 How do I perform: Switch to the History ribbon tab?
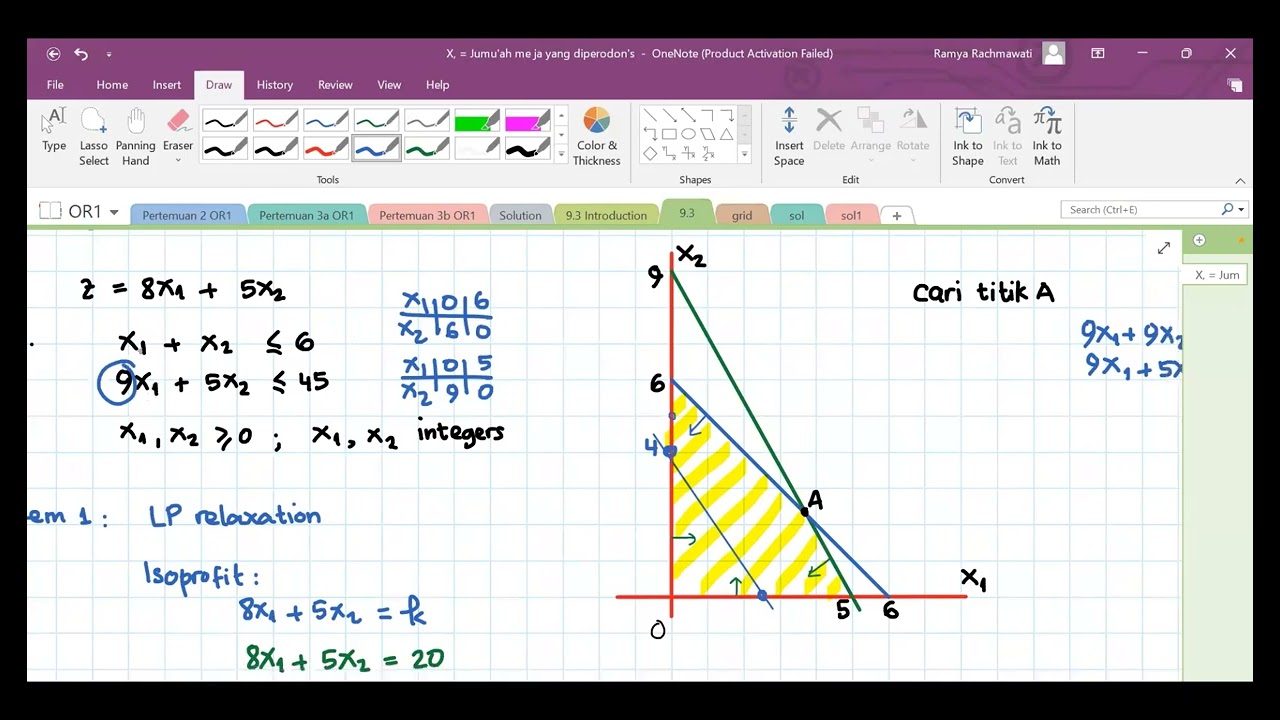(275, 85)
